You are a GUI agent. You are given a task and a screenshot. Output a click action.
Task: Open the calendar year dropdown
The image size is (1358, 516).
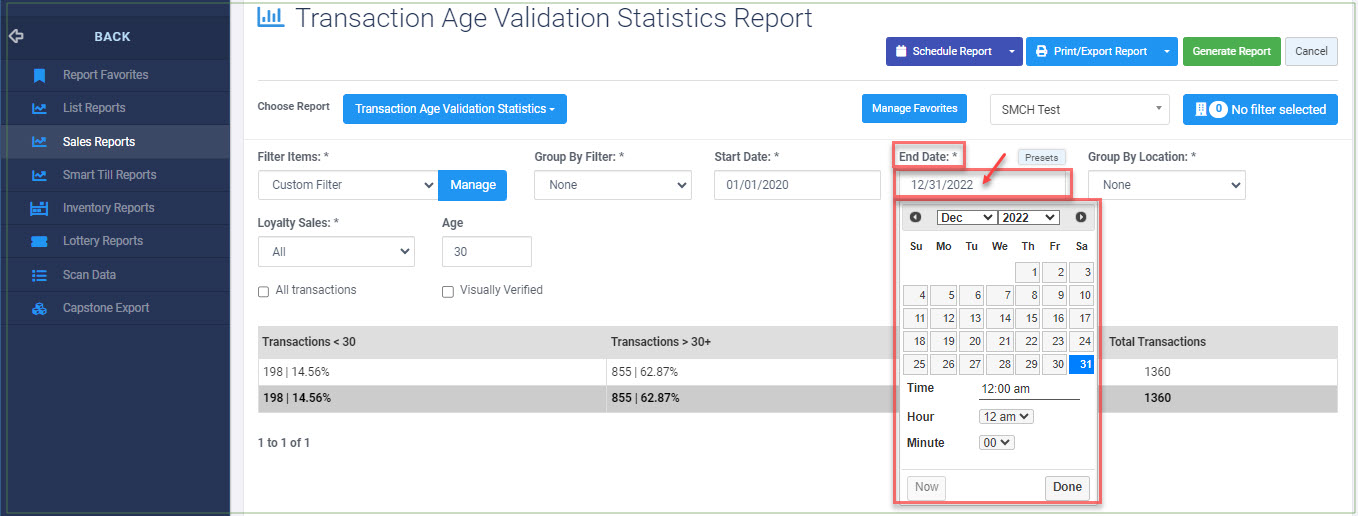coord(1029,217)
